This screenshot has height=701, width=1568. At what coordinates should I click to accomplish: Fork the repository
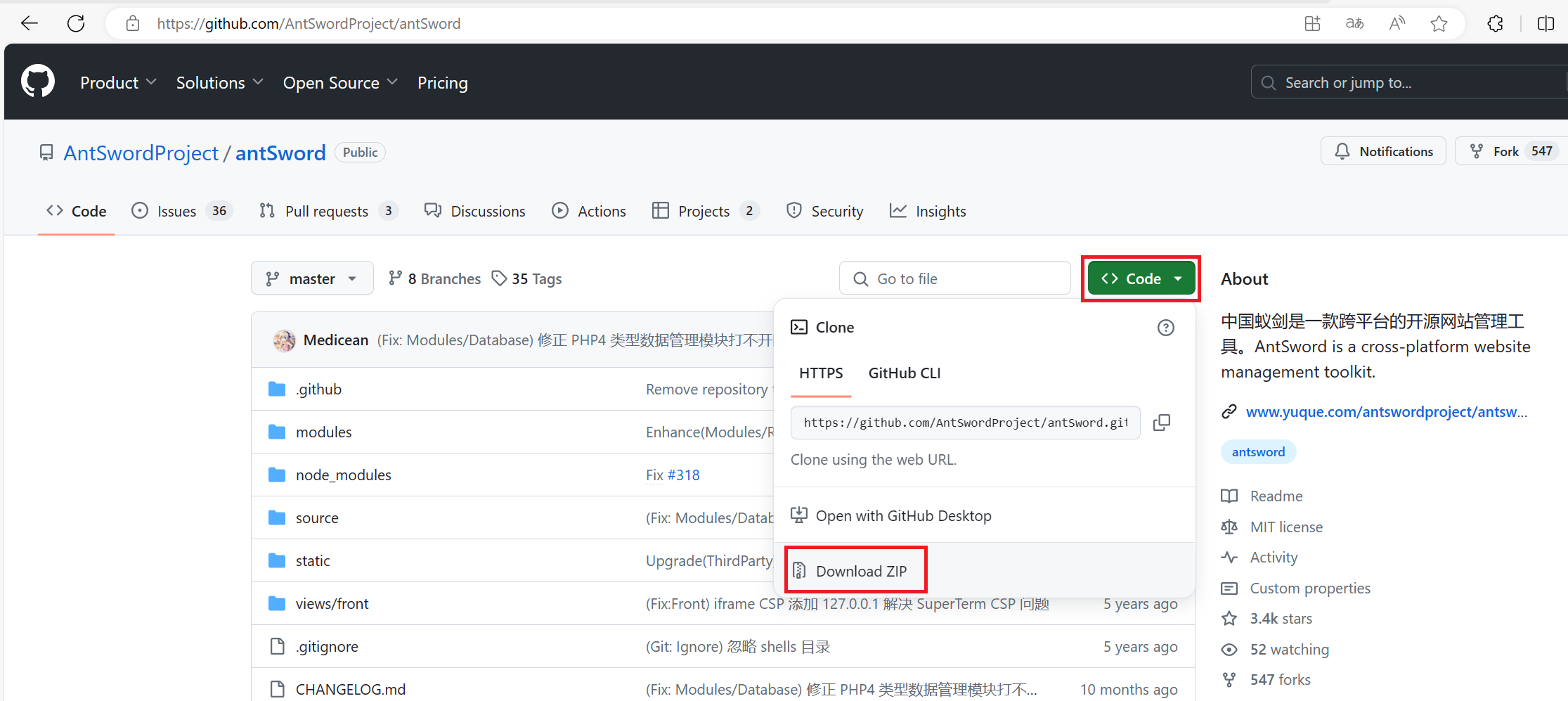coord(1512,151)
